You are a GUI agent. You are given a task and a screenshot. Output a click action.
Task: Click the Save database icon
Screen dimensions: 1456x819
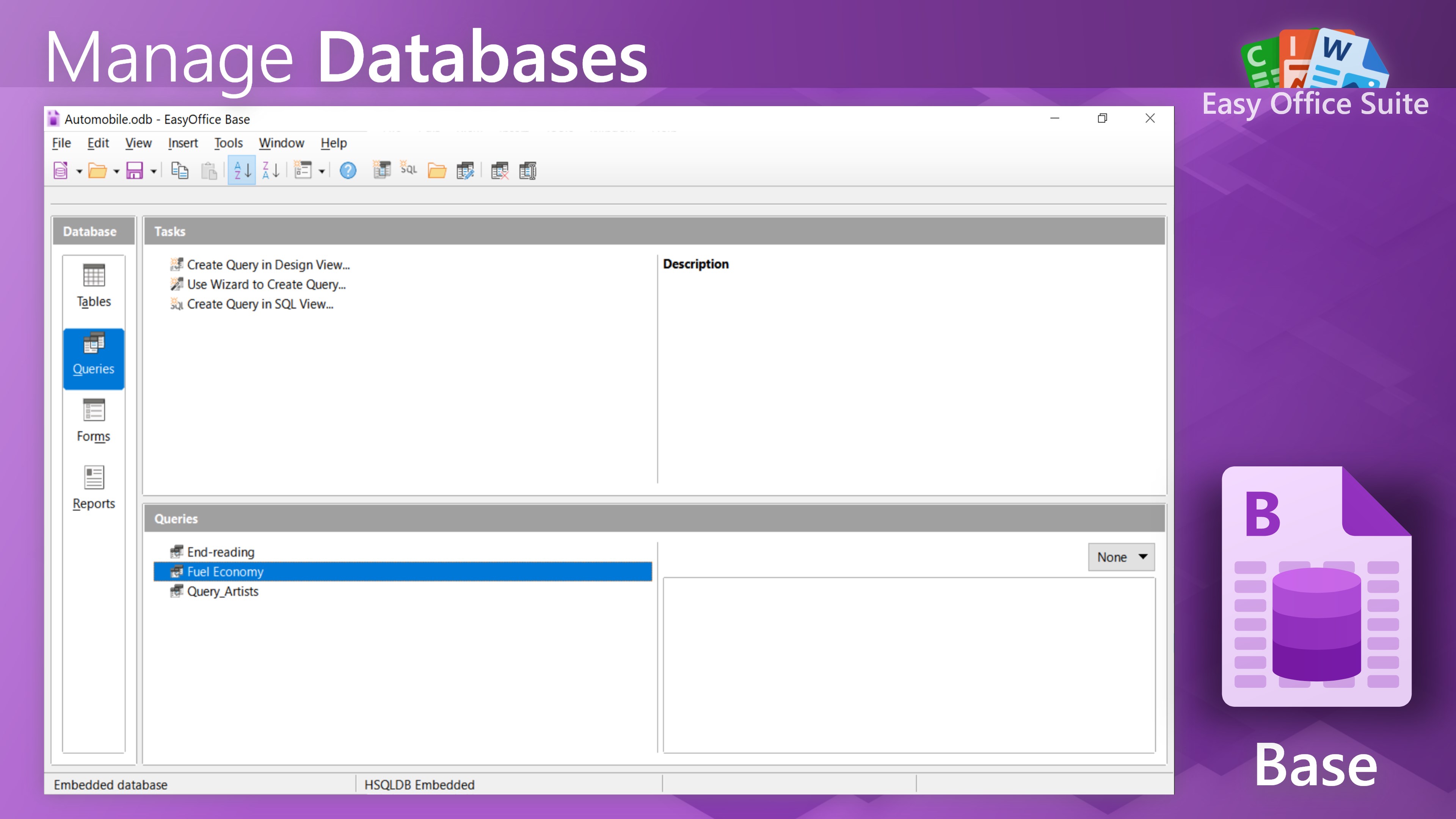[x=135, y=170]
